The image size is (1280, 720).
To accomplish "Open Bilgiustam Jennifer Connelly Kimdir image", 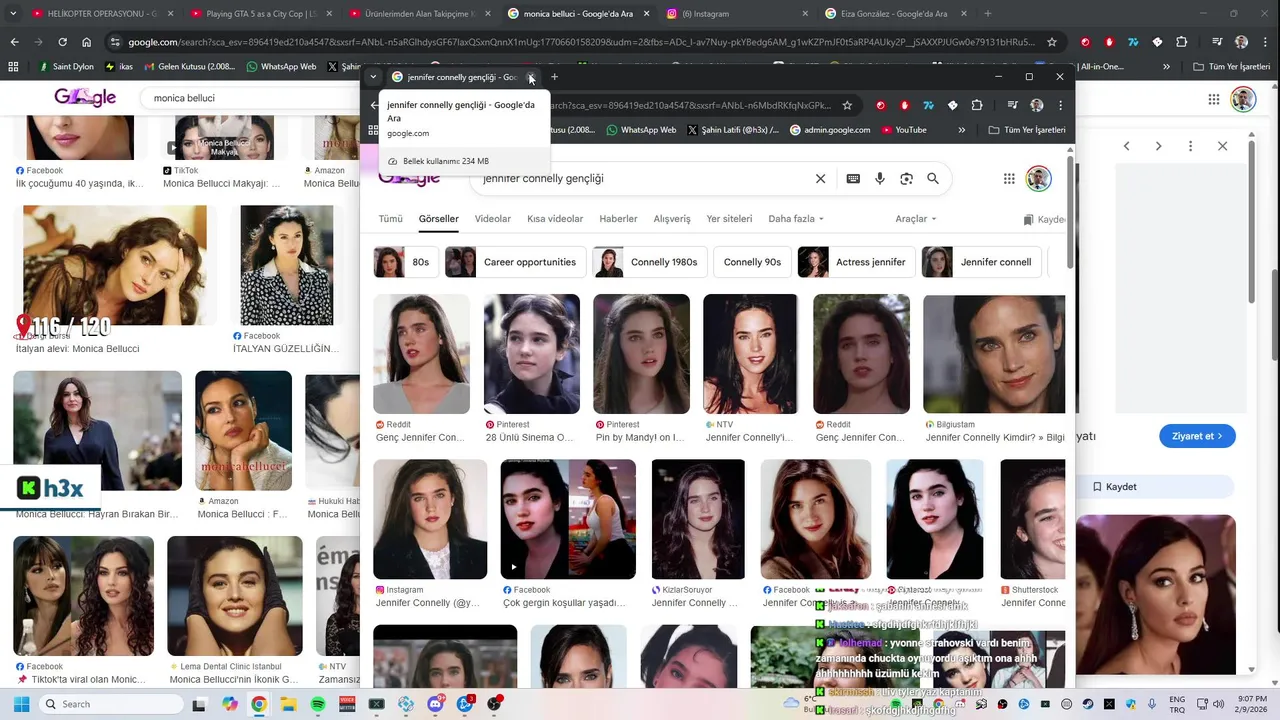I will (994, 354).
